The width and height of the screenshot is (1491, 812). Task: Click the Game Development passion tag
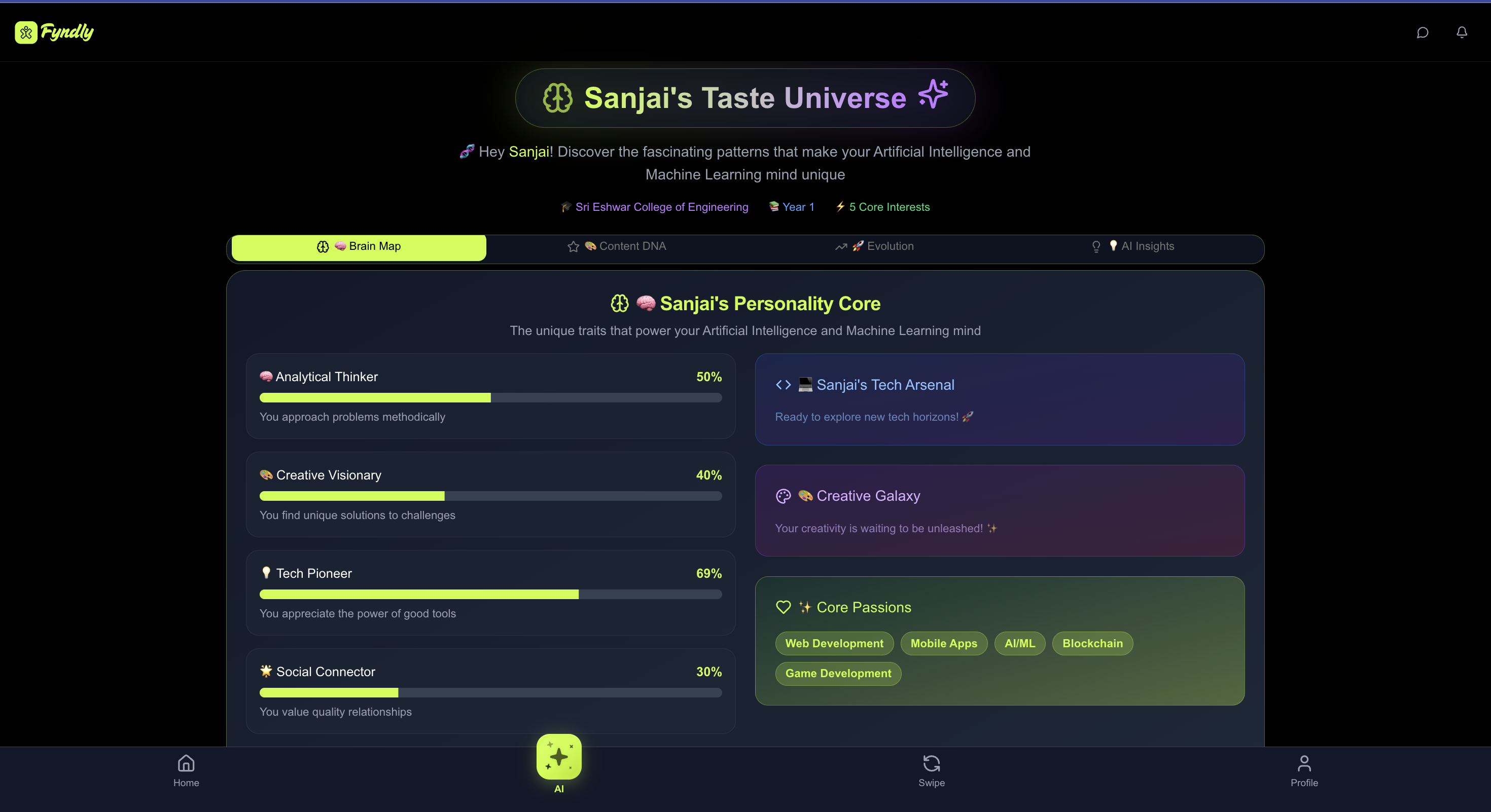(837, 673)
